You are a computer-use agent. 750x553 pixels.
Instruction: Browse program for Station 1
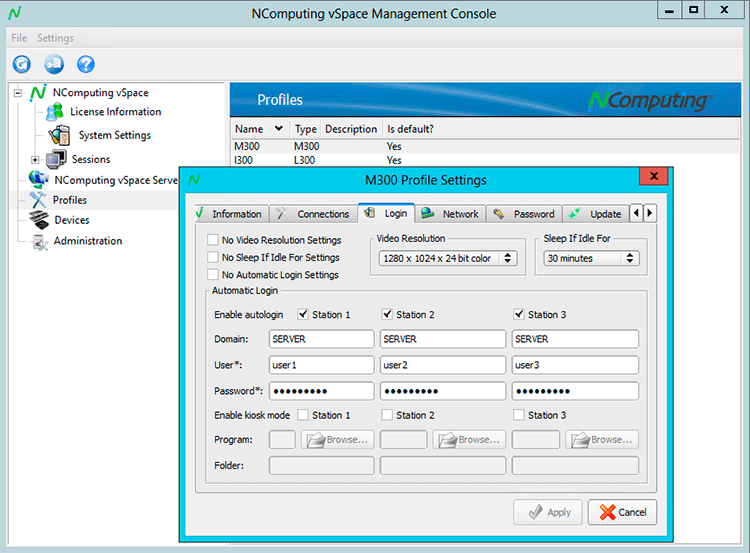click(338, 440)
